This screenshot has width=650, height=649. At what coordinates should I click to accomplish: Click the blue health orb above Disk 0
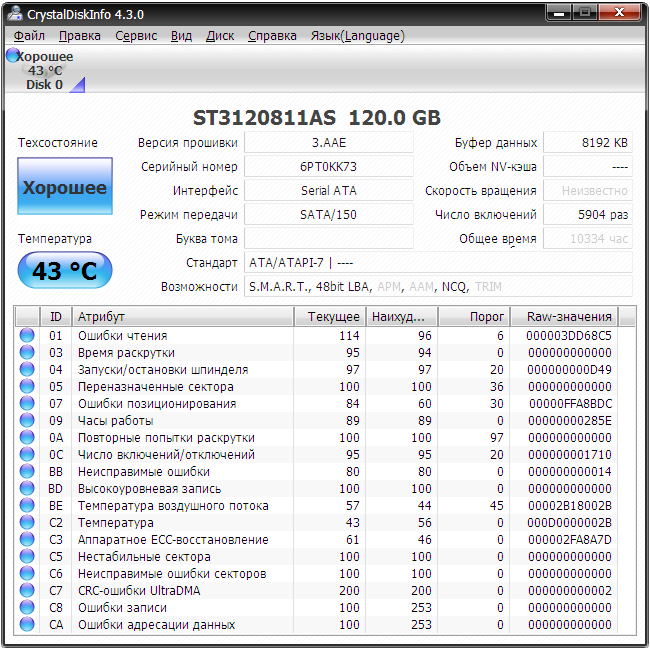[x=13, y=55]
